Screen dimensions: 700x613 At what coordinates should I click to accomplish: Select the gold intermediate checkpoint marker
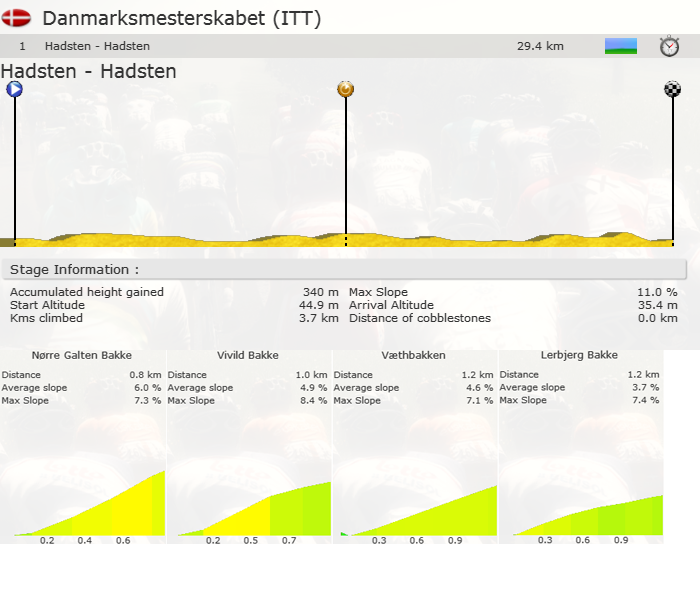click(346, 89)
